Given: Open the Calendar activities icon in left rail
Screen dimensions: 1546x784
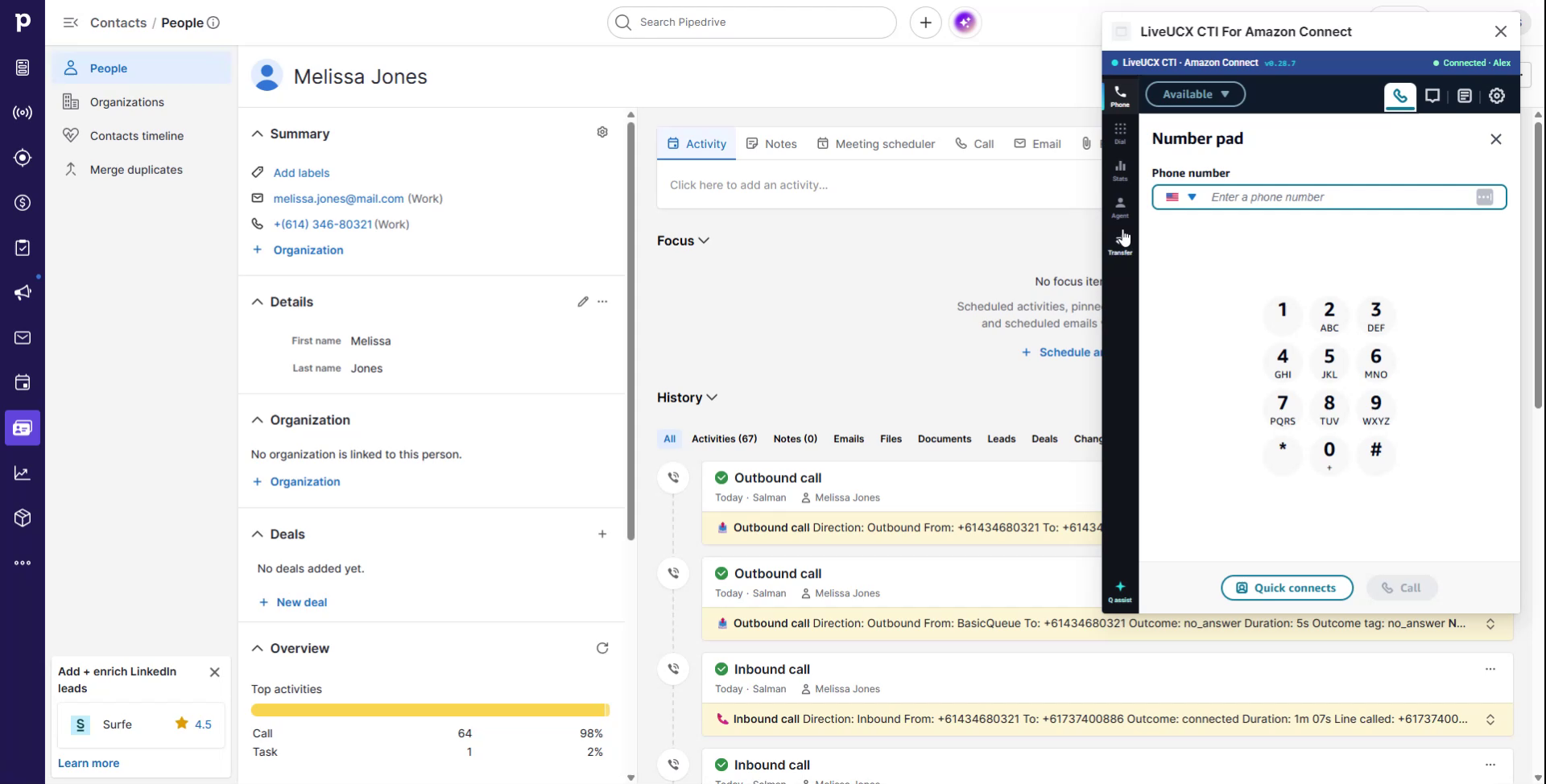Looking at the screenshot, I should [23, 382].
